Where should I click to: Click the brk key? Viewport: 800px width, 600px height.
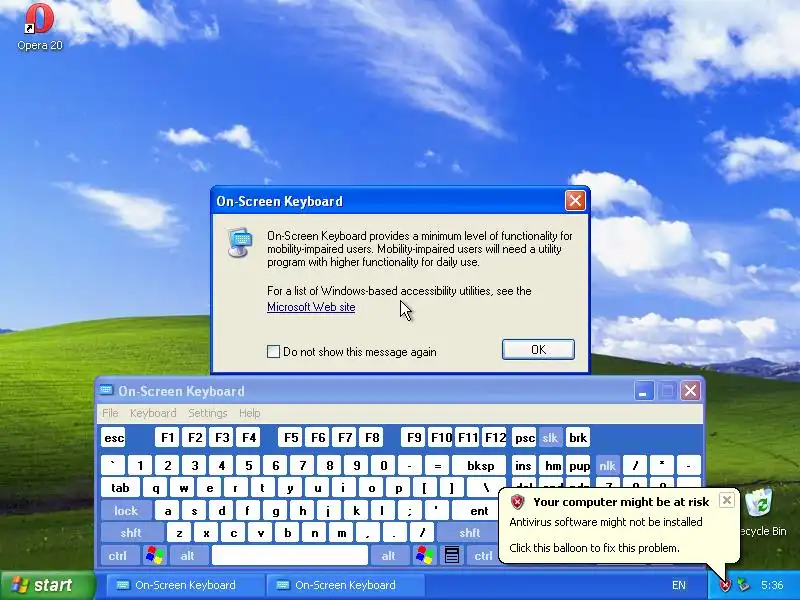point(578,438)
